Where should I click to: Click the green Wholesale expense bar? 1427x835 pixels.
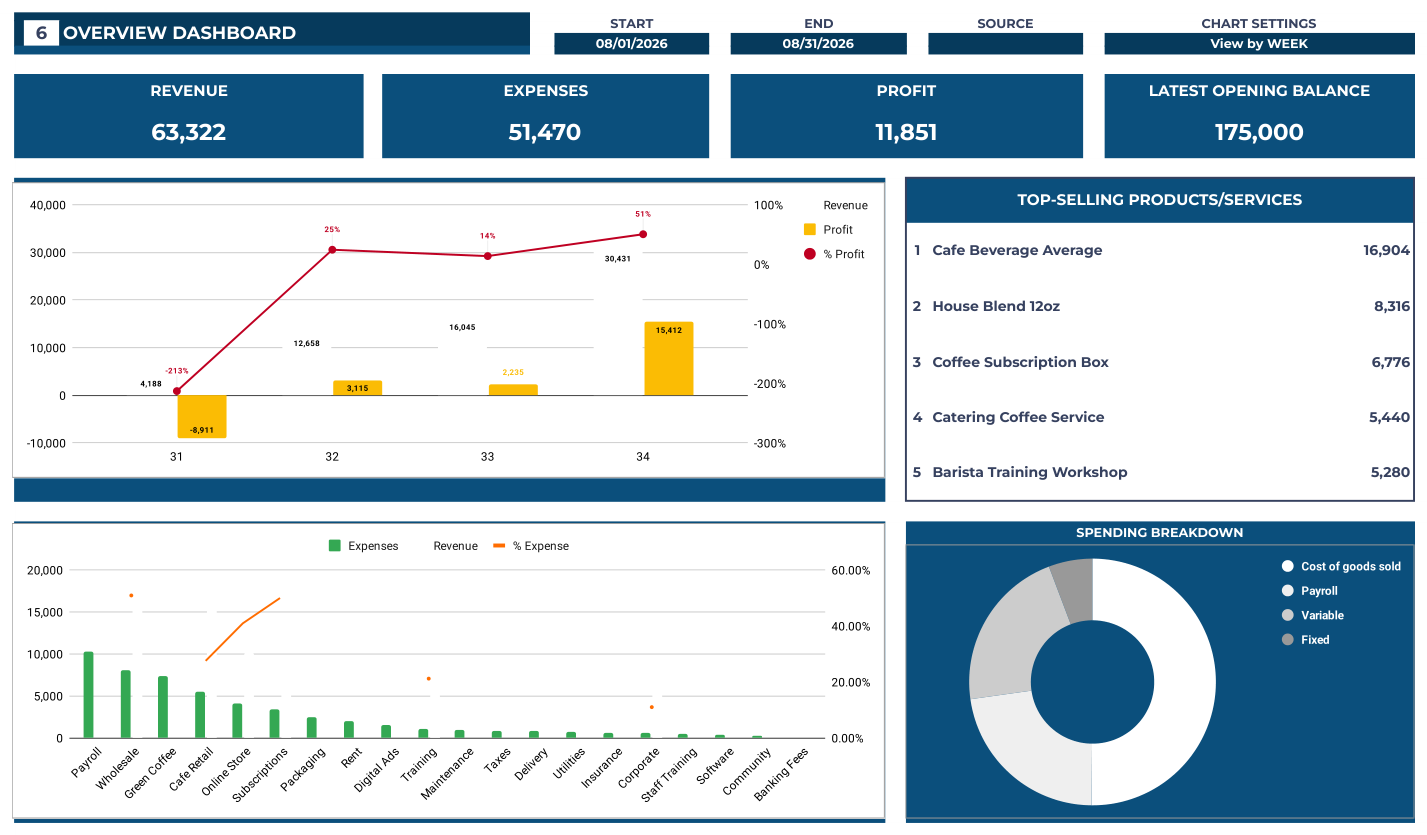tap(126, 704)
